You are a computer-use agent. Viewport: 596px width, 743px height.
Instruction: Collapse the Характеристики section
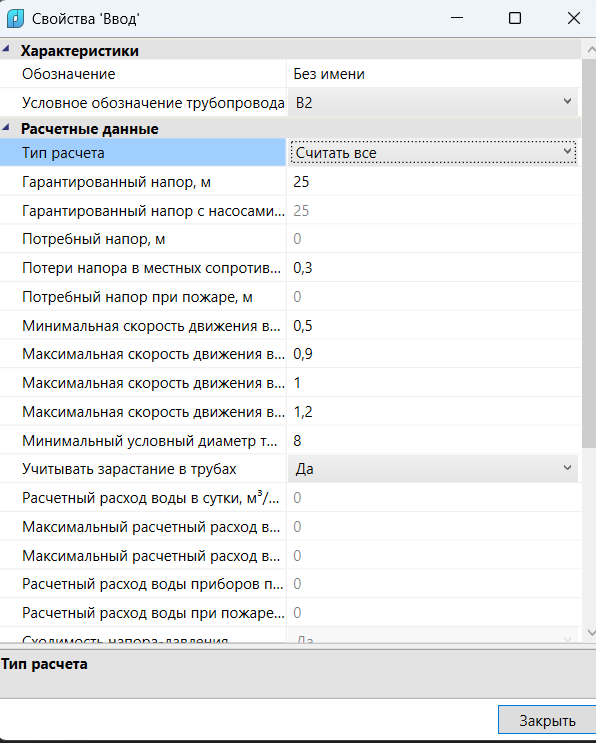point(6,49)
